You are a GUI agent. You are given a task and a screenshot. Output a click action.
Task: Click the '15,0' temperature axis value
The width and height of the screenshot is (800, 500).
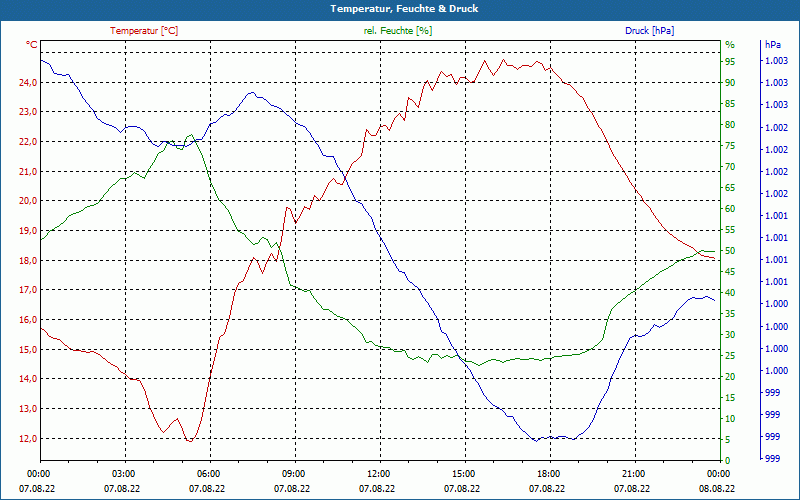click(x=28, y=349)
